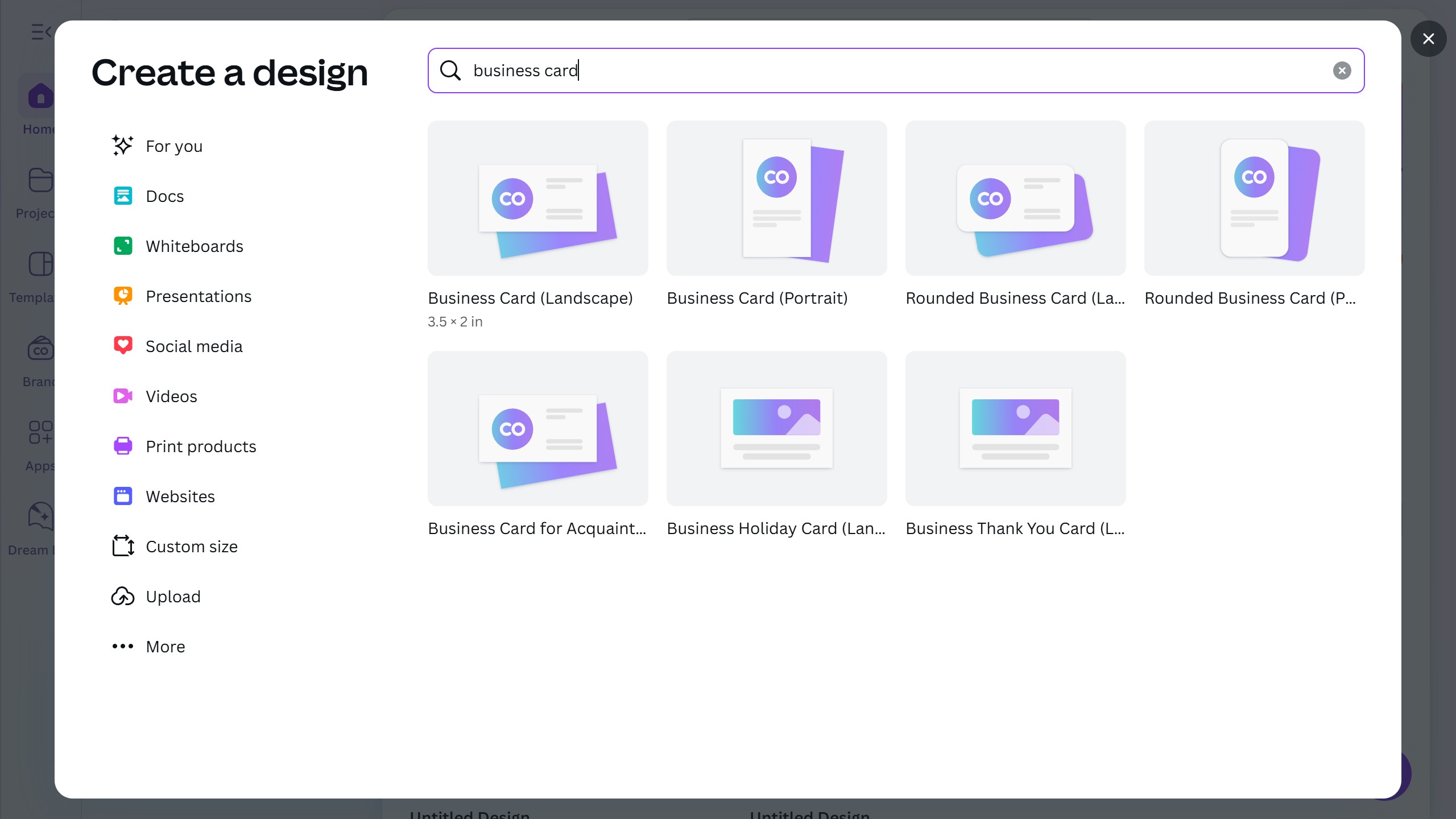This screenshot has width=1456, height=819.
Task: Pick Business Card (Portrait) thumbnail
Action: (x=776, y=198)
